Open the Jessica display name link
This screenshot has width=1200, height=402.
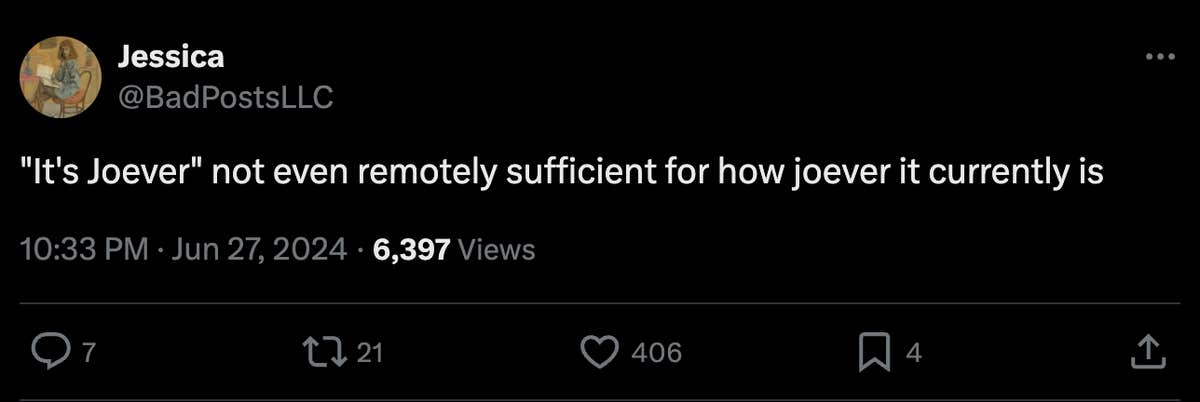(x=171, y=57)
